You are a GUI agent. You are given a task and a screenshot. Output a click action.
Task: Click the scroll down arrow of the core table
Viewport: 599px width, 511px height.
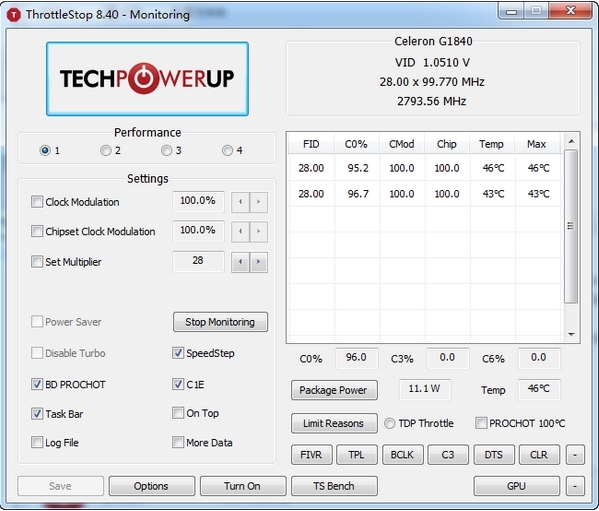pos(571,334)
